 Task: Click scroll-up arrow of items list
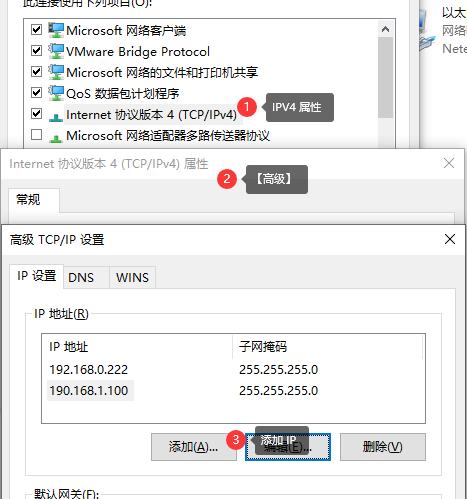click(386, 29)
